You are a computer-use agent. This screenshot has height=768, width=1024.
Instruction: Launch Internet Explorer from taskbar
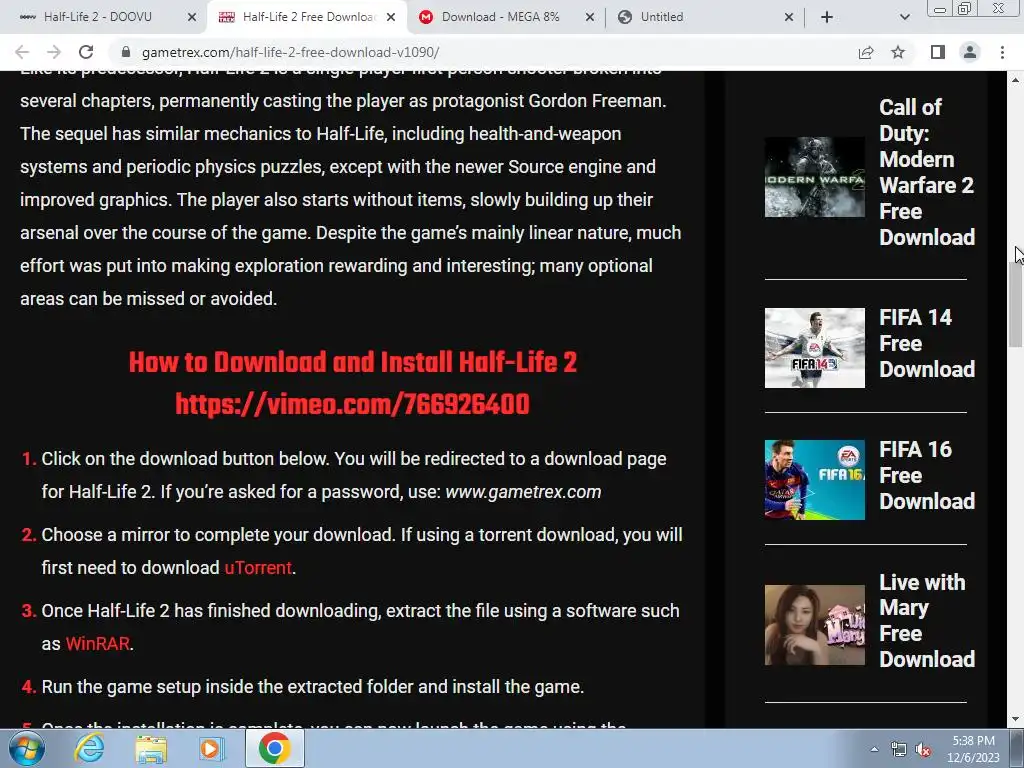(x=89, y=748)
